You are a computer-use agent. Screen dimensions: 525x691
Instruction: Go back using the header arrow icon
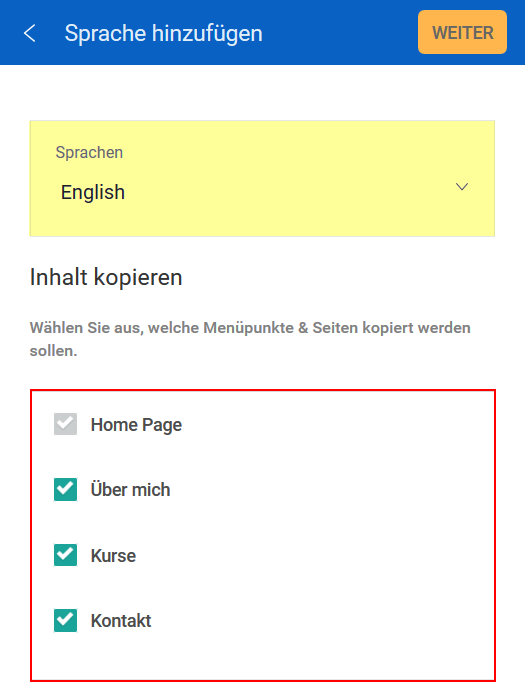point(30,33)
